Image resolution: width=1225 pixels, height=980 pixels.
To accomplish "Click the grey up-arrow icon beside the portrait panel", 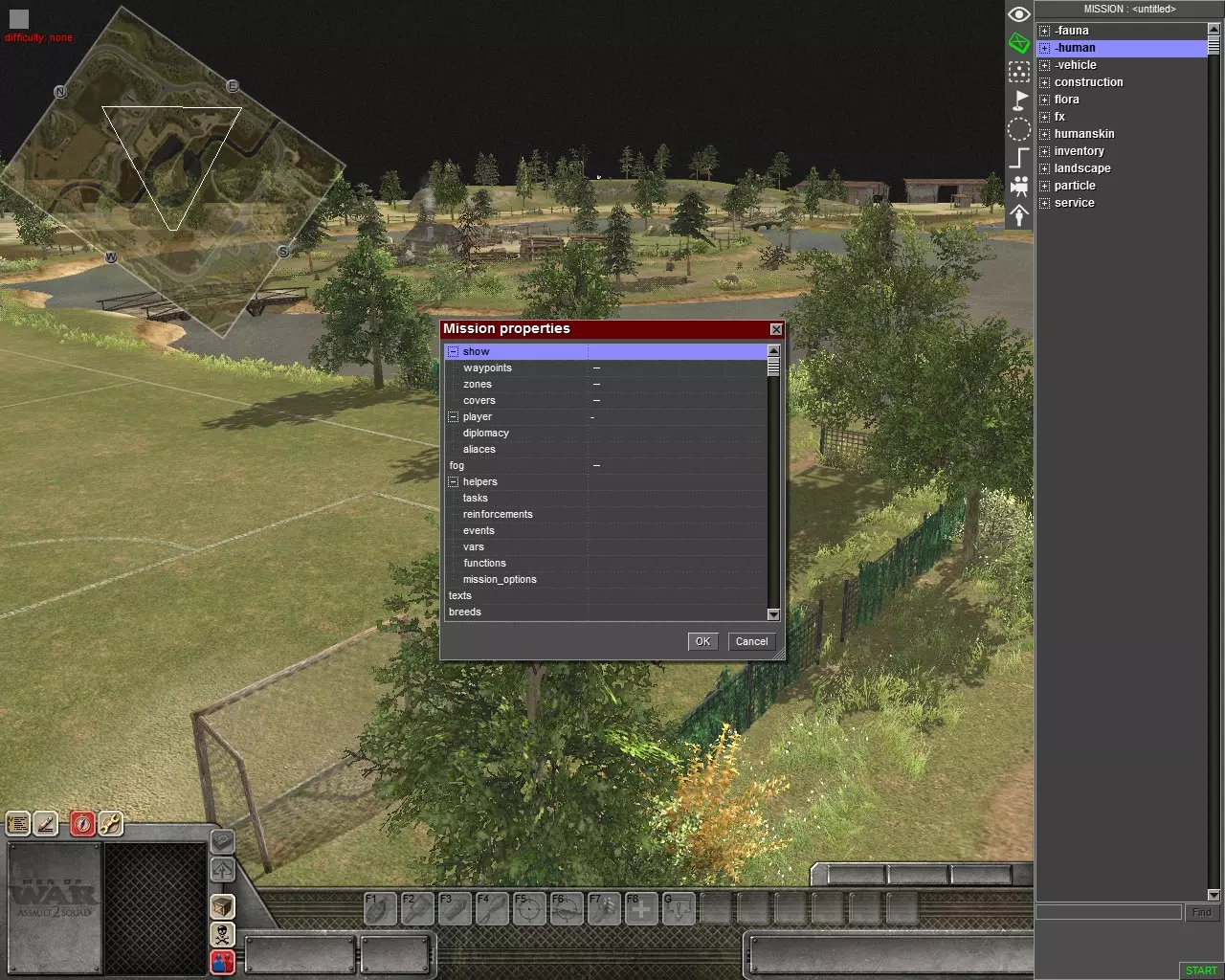I will click(x=223, y=870).
